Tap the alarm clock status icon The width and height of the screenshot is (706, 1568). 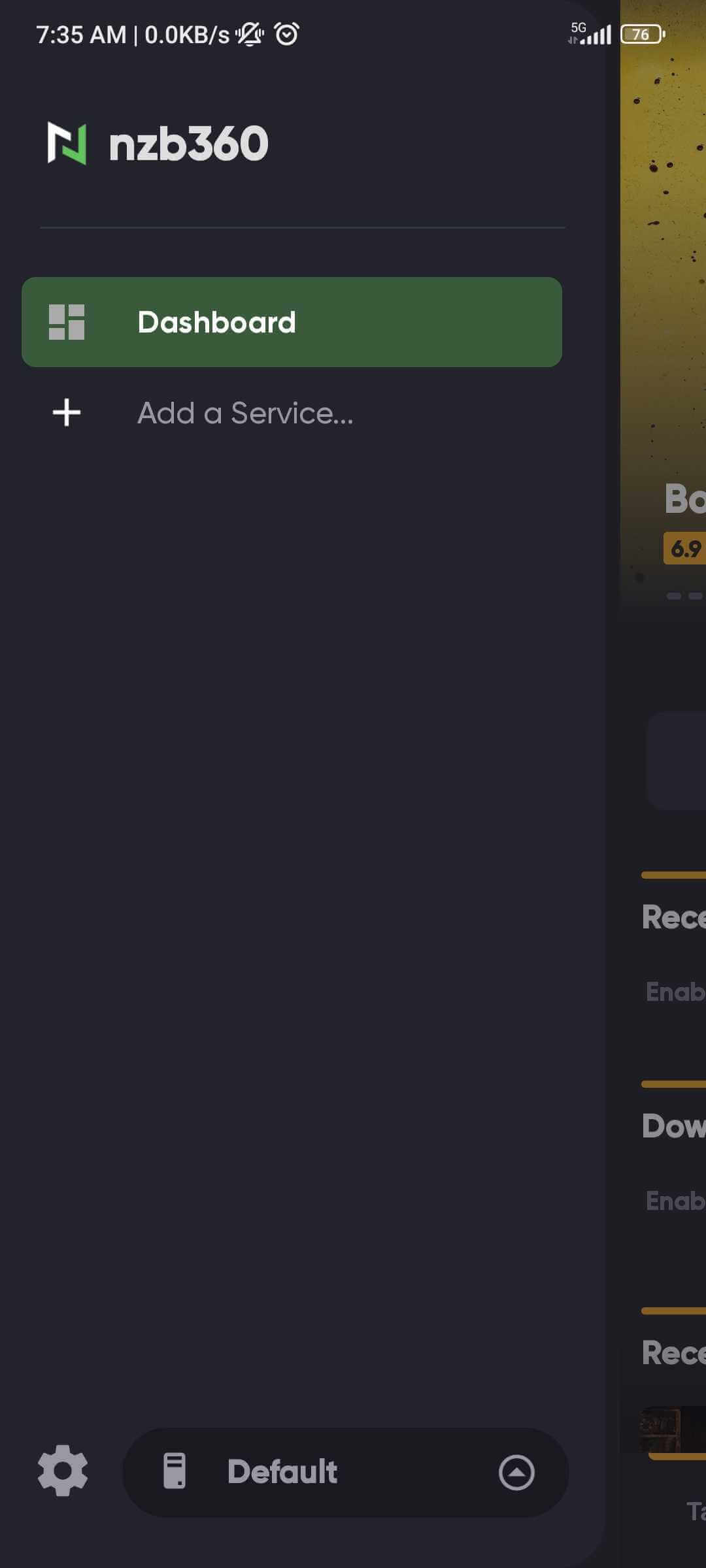pos(287,34)
